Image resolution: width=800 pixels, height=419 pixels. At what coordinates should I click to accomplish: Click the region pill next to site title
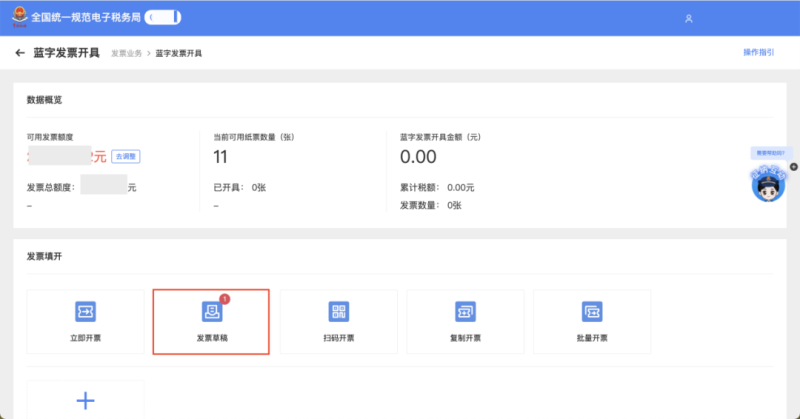point(163,18)
